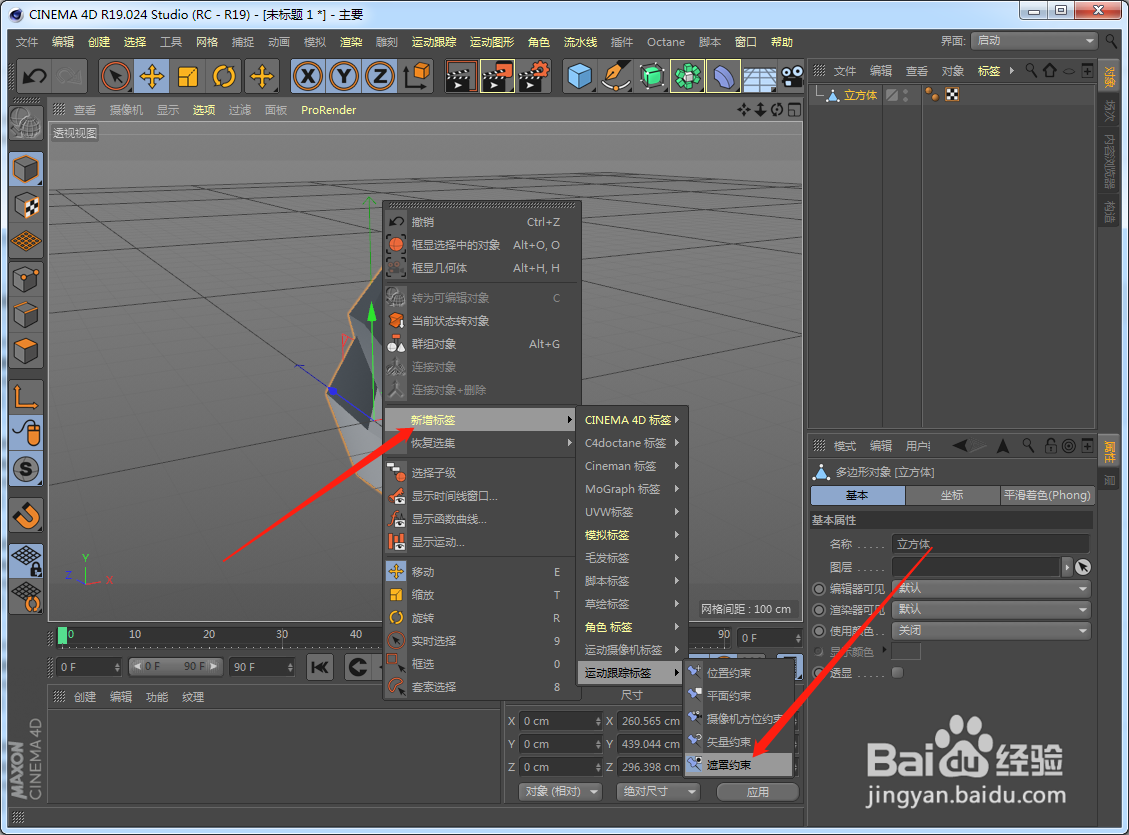The height and width of the screenshot is (835, 1129).
Task: Add a Cube primitive object
Action: click(x=580, y=76)
